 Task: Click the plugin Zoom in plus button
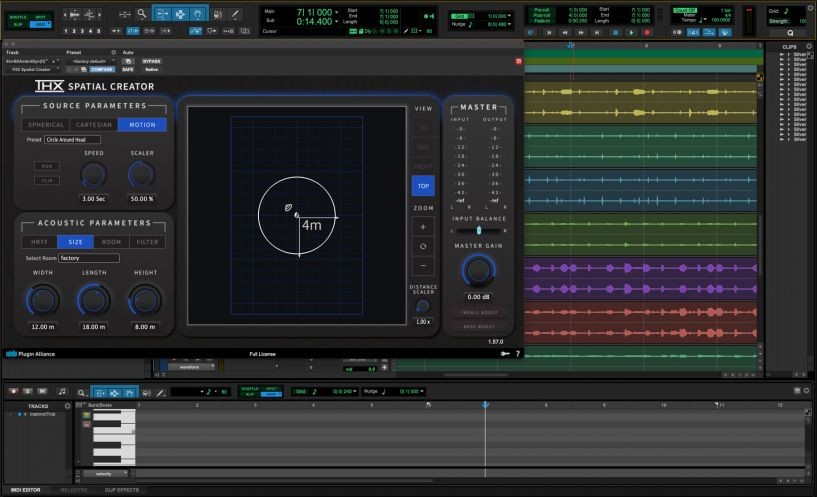(x=423, y=227)
